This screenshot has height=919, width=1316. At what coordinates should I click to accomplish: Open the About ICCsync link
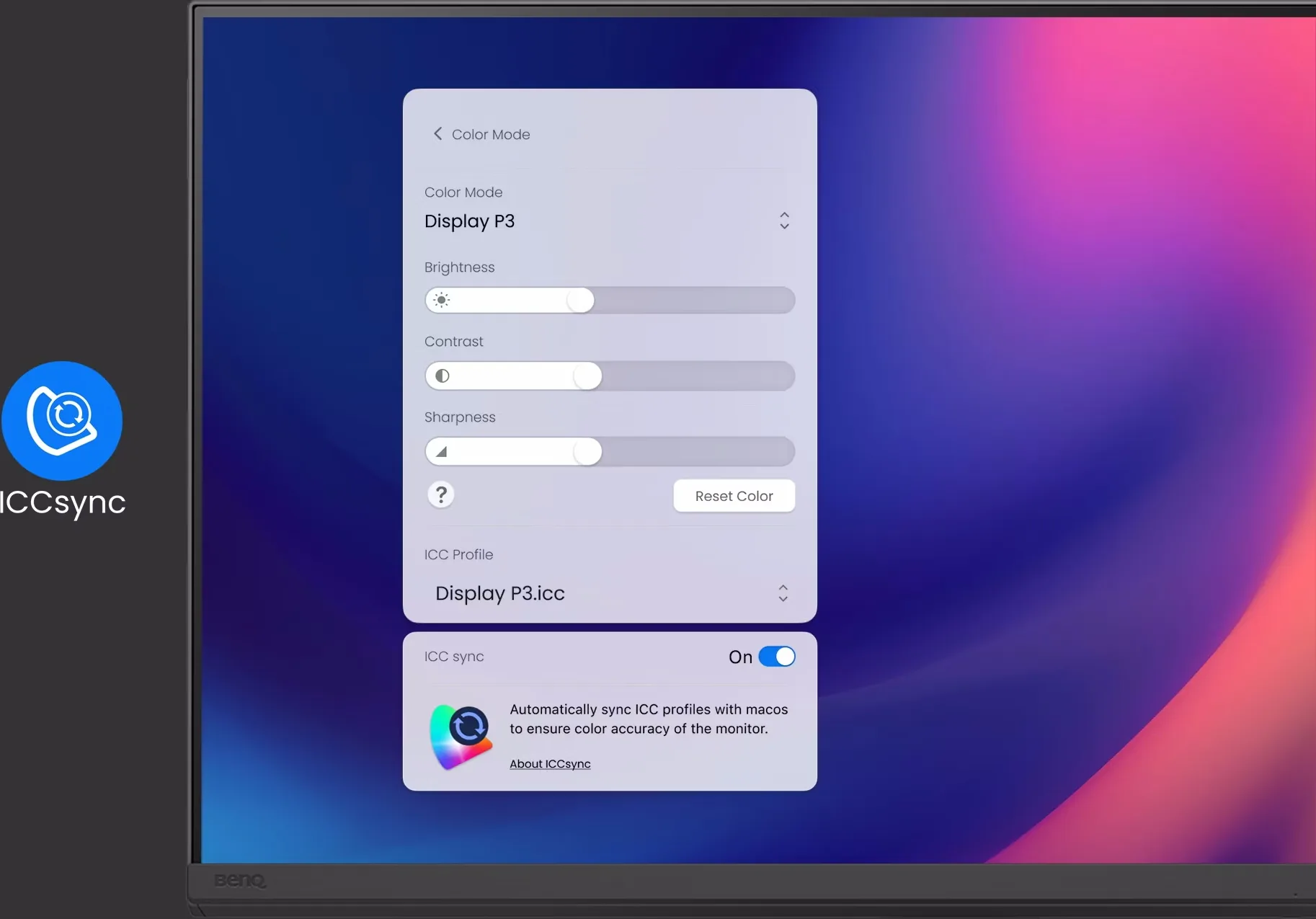click(550, 764)
